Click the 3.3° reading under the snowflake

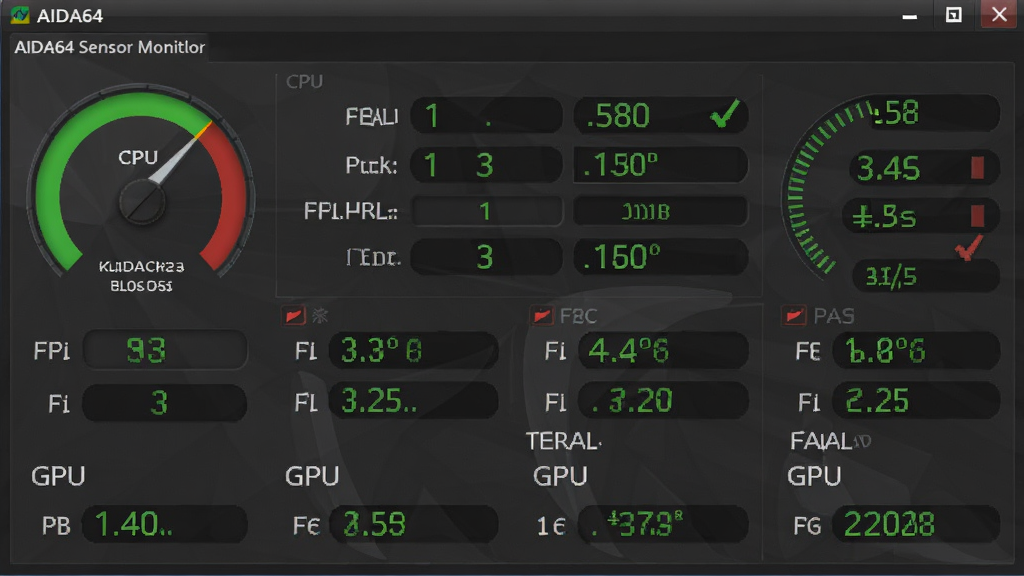click(413, 351)
